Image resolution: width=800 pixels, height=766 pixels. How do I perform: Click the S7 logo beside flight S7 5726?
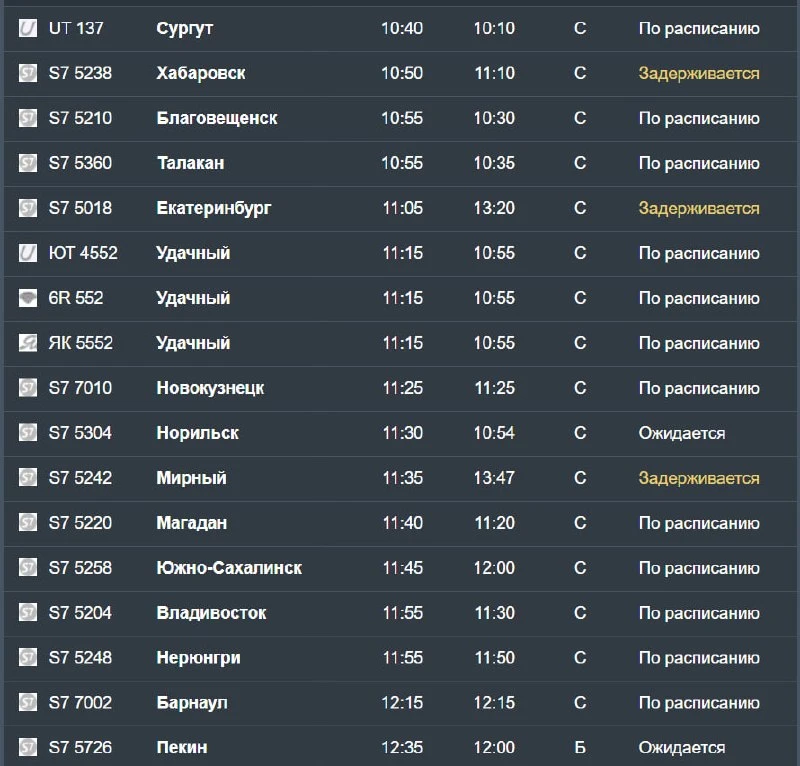coord(28,747)
